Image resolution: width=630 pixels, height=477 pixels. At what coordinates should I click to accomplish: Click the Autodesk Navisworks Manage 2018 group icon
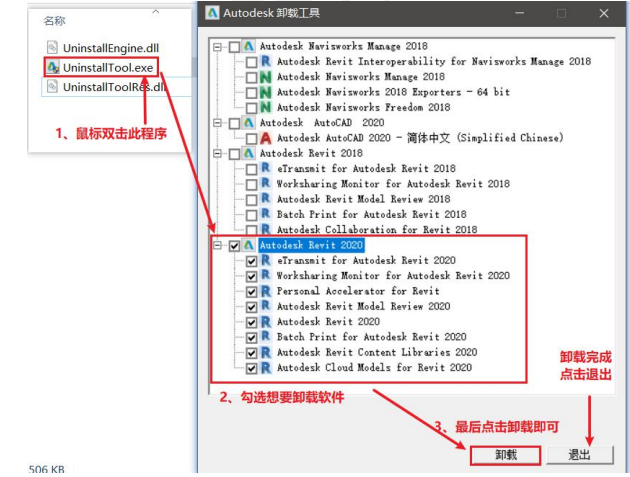coord(249,46)
